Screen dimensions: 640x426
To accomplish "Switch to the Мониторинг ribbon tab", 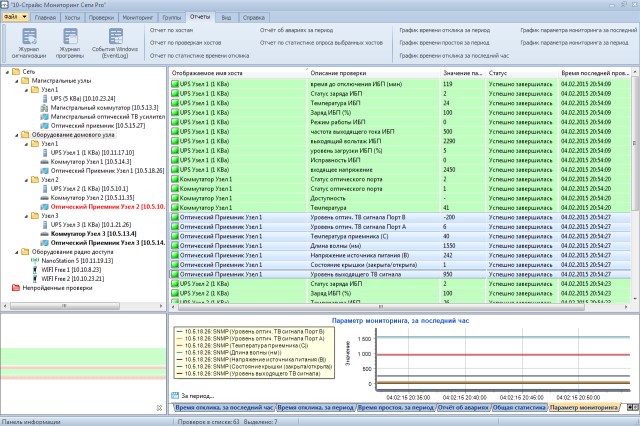I will [138, 18].
